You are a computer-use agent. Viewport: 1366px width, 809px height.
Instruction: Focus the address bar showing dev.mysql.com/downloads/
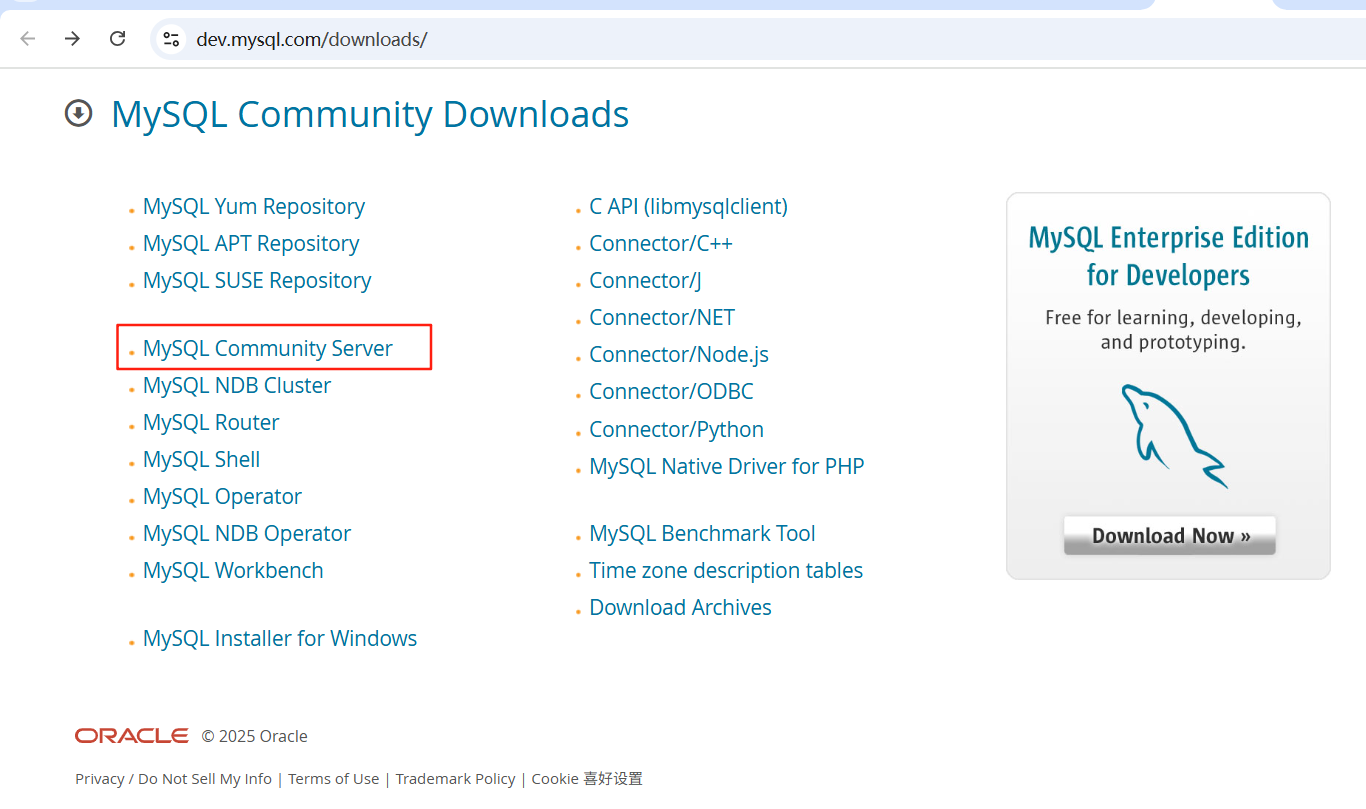click(760, 39)
